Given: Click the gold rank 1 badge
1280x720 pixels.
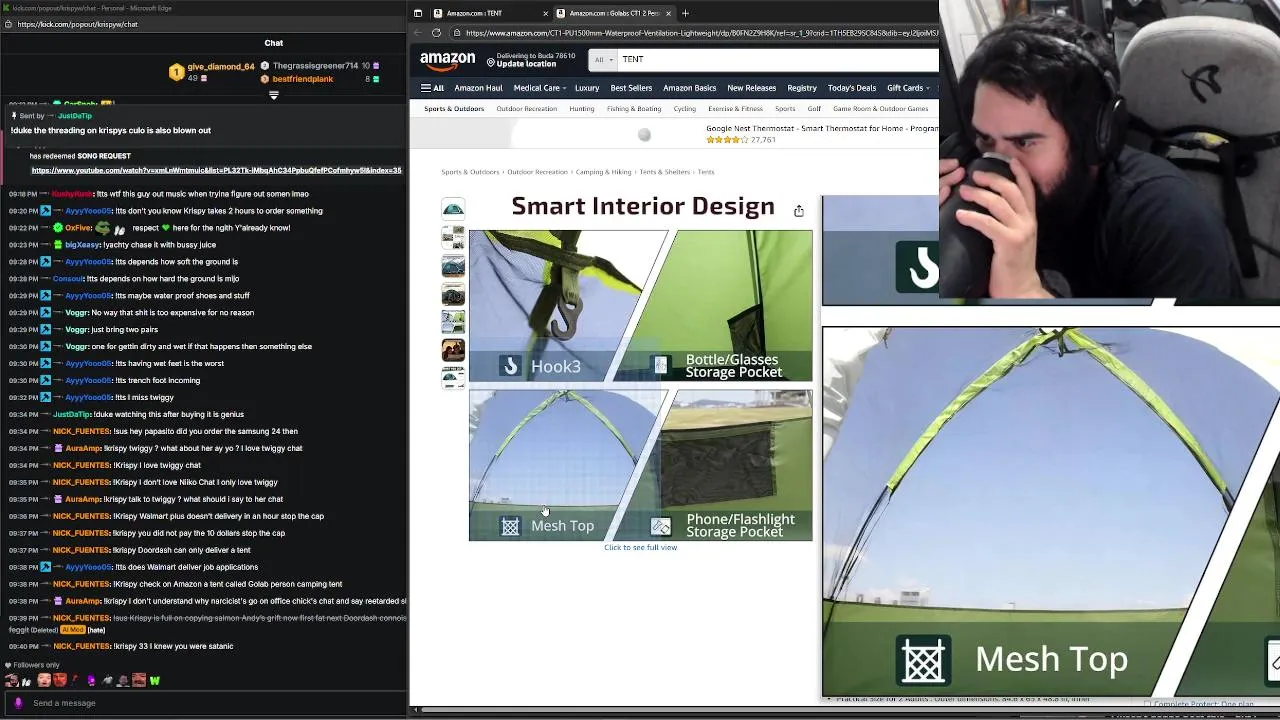Looking at the screenshot, I should [x=176, y=72].
